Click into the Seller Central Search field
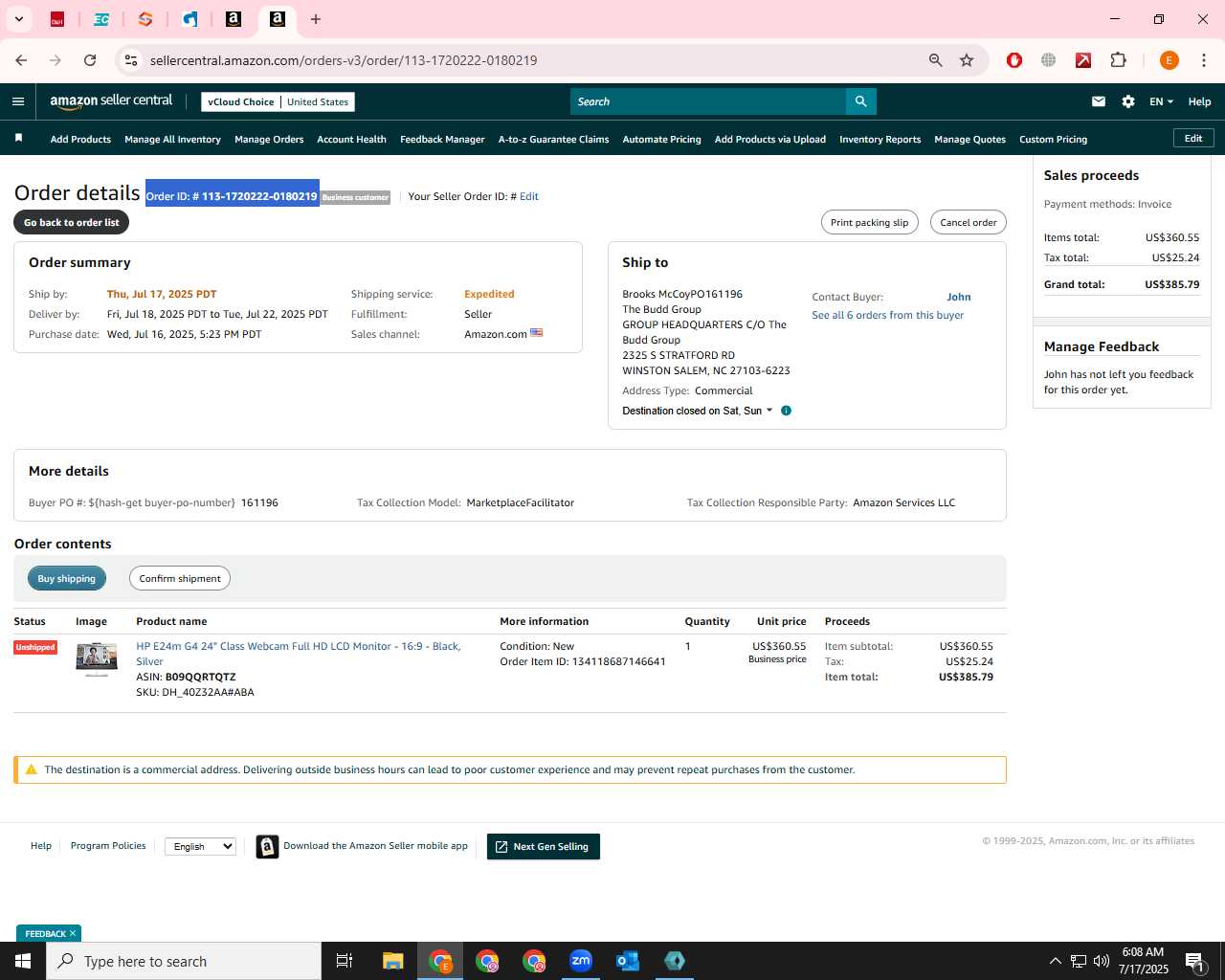This screenshot has height=980, width=1225. [708, 101]
